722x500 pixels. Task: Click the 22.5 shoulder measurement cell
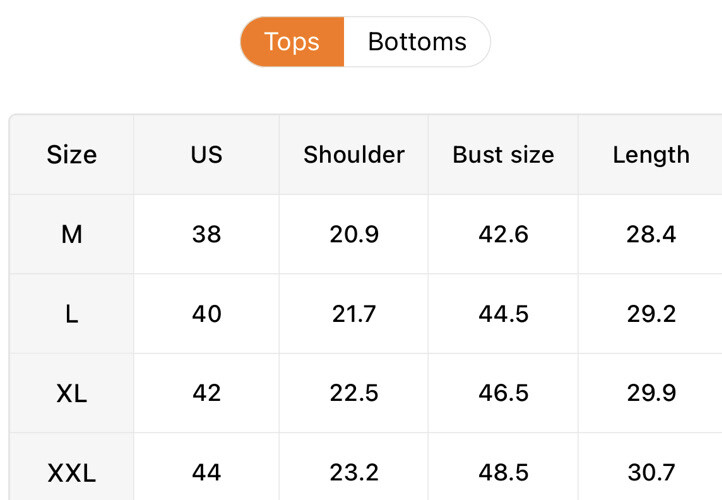pos(354,393)
